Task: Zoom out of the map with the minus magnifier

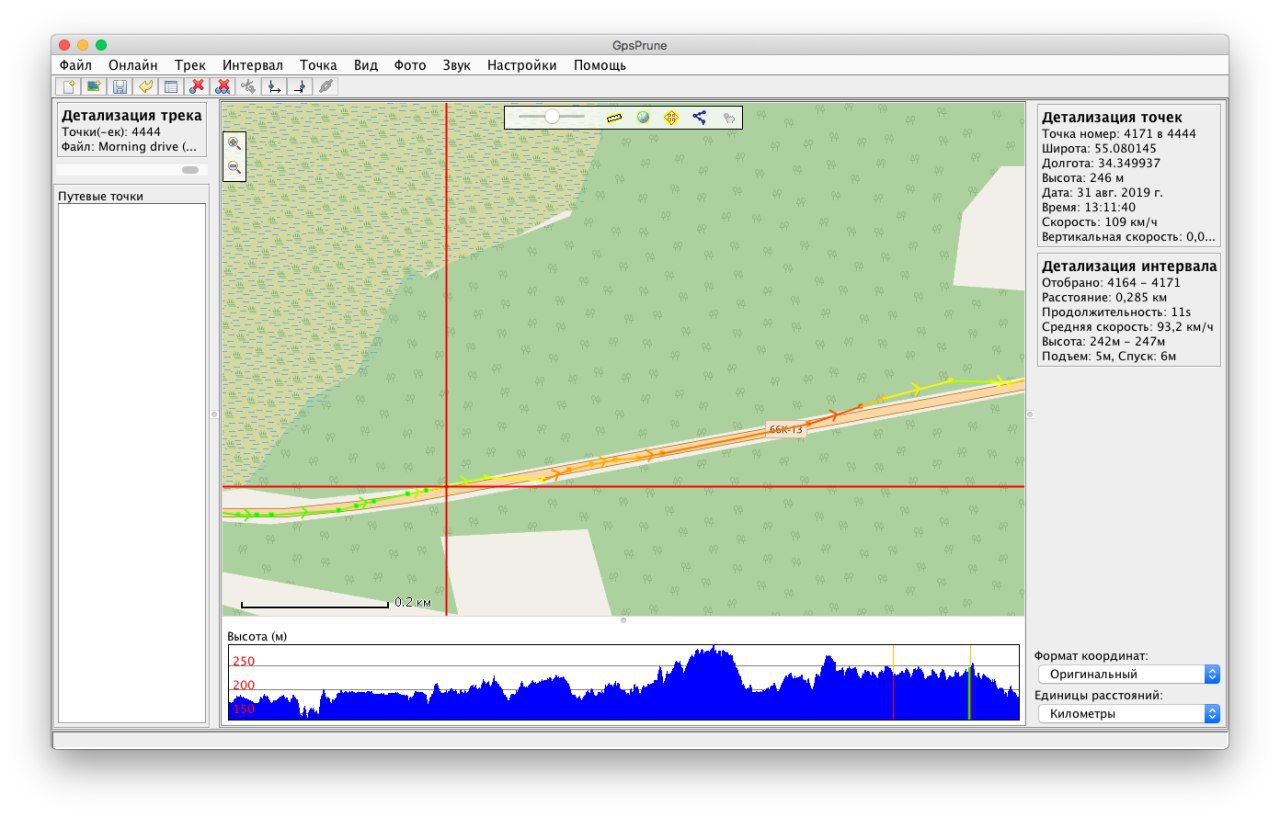Action: pyautogui.click(x=235, y=168)
